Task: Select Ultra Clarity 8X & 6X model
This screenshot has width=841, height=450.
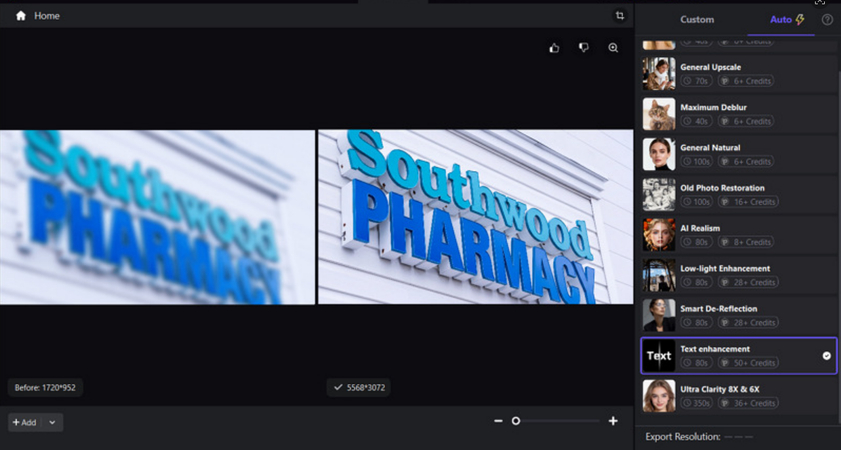Action: (x=739, y=396)
